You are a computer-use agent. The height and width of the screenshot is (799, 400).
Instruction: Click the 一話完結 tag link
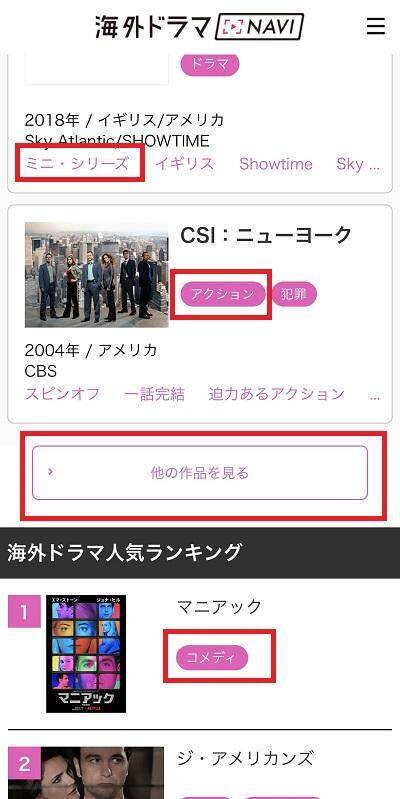(154, 394)
